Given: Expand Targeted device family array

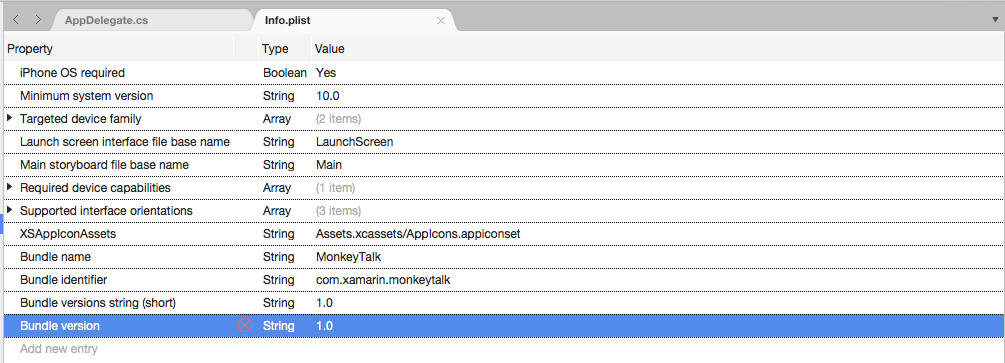Looking at the screenshot, I should [x=10, y=119].
